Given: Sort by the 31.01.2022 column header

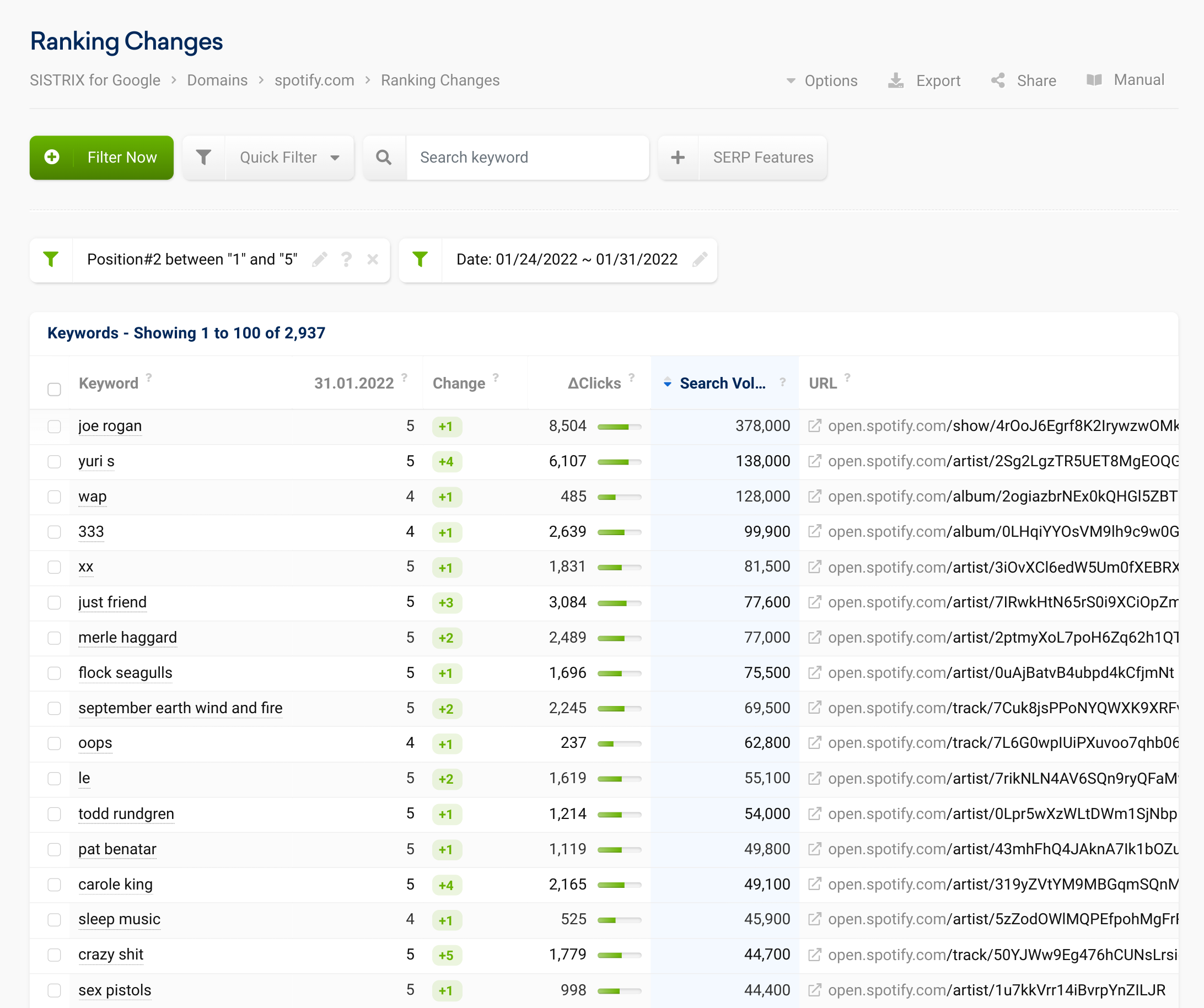Looking at the screenshot, I should pos(354,384).
